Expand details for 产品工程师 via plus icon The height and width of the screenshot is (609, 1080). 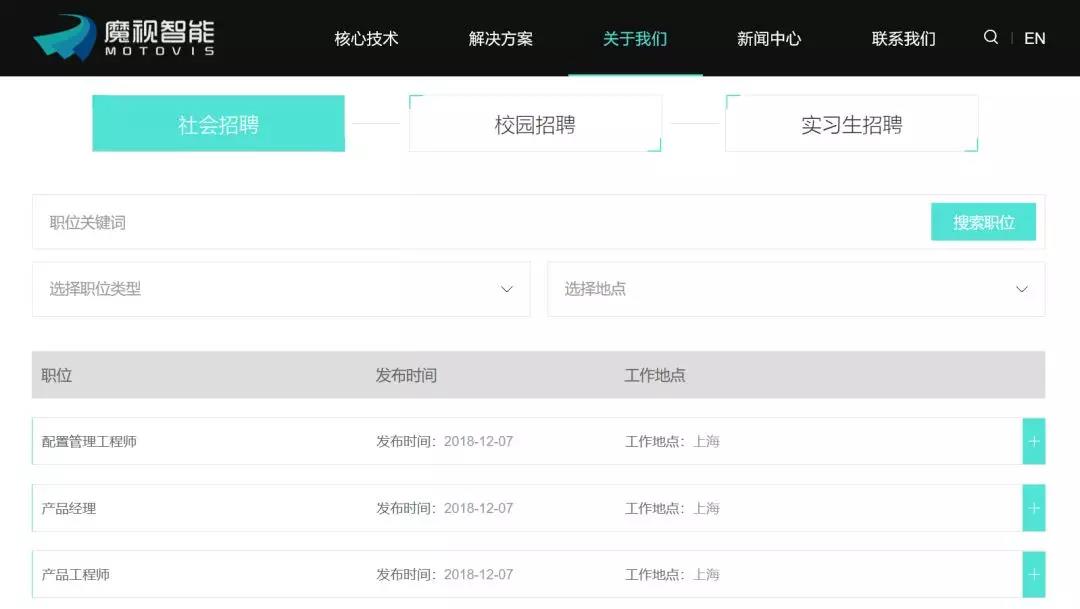click(x=1033, y=574)
